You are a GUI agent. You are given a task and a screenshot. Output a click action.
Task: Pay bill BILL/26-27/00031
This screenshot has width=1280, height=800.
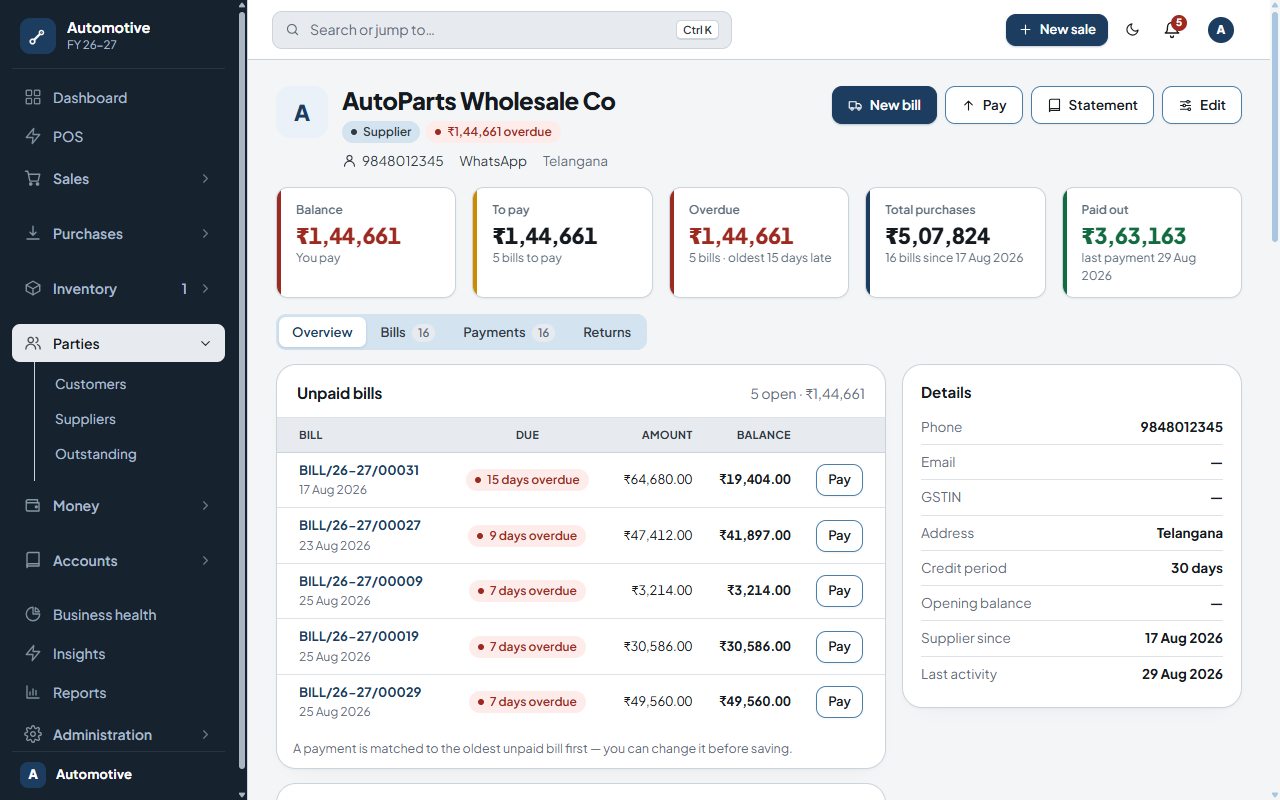coord(839,480)
